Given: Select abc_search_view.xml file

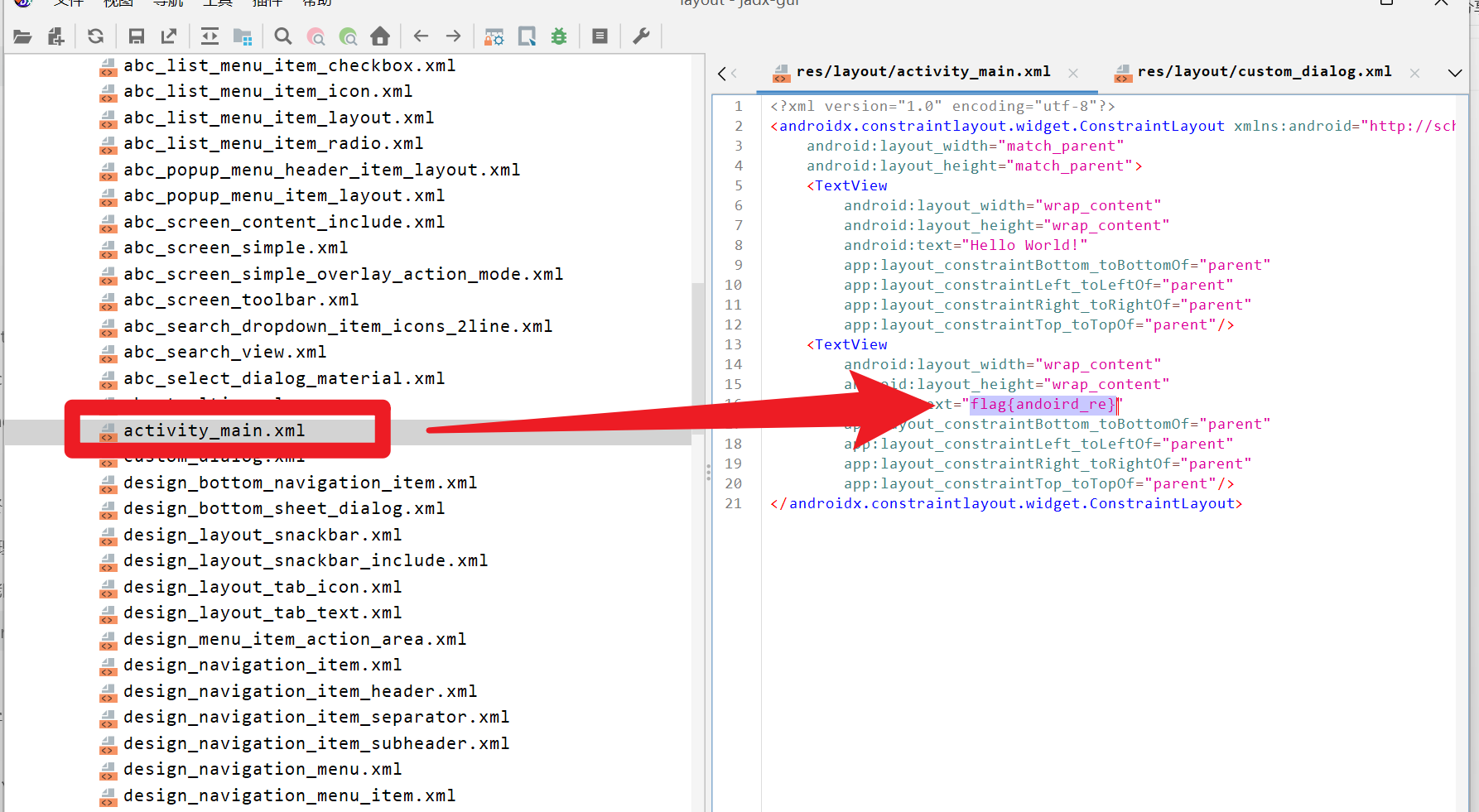Looking at the screenshot, I should [224, 352].
